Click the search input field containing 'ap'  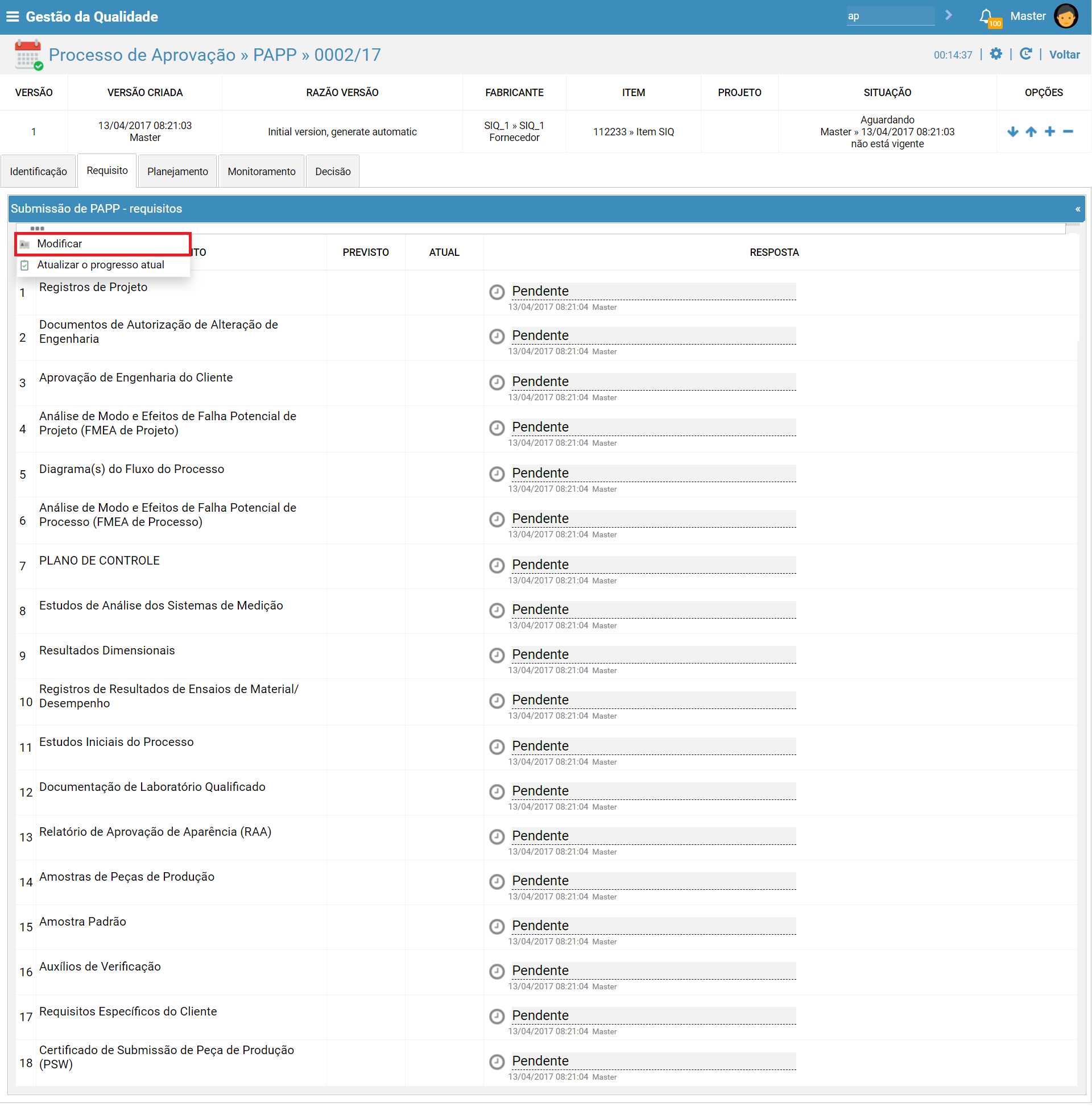click(x=890, y=16)
